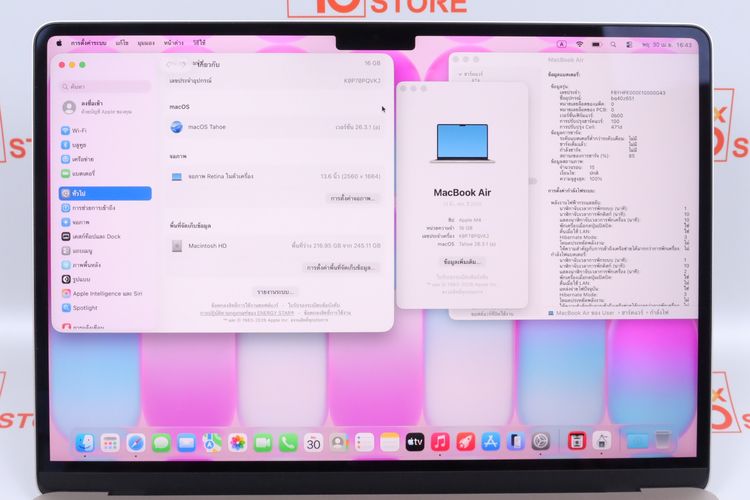Open the Trash in the Dock
Image resolution: width=750 pixels, height=500 pixels.
tap(662, 440)
